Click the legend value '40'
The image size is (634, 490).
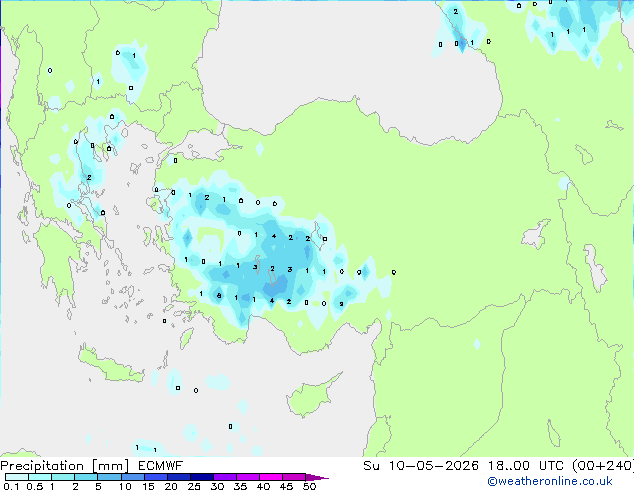pos(263,486)
